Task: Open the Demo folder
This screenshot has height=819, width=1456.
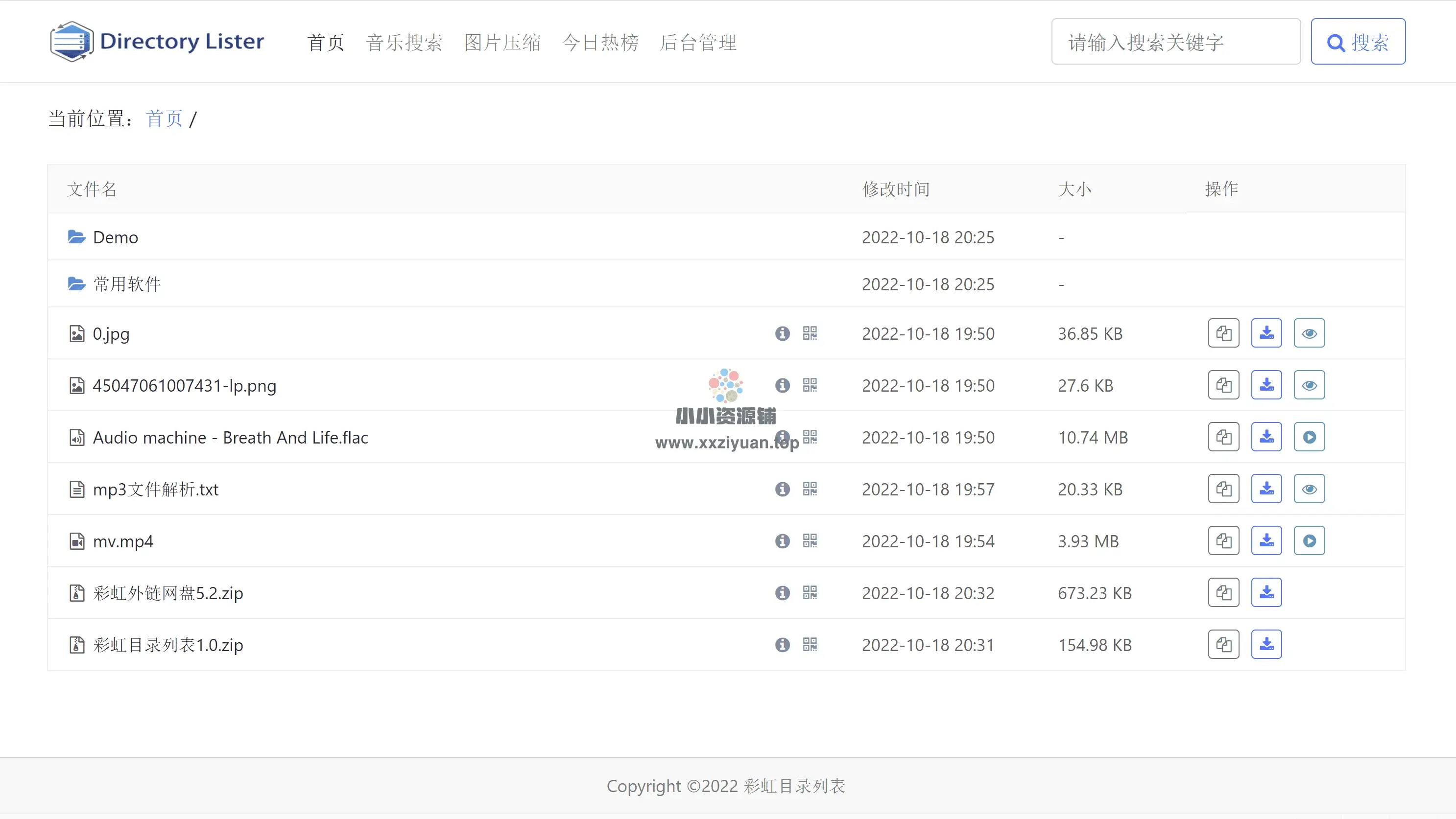Action: click(x=115, y=237)
